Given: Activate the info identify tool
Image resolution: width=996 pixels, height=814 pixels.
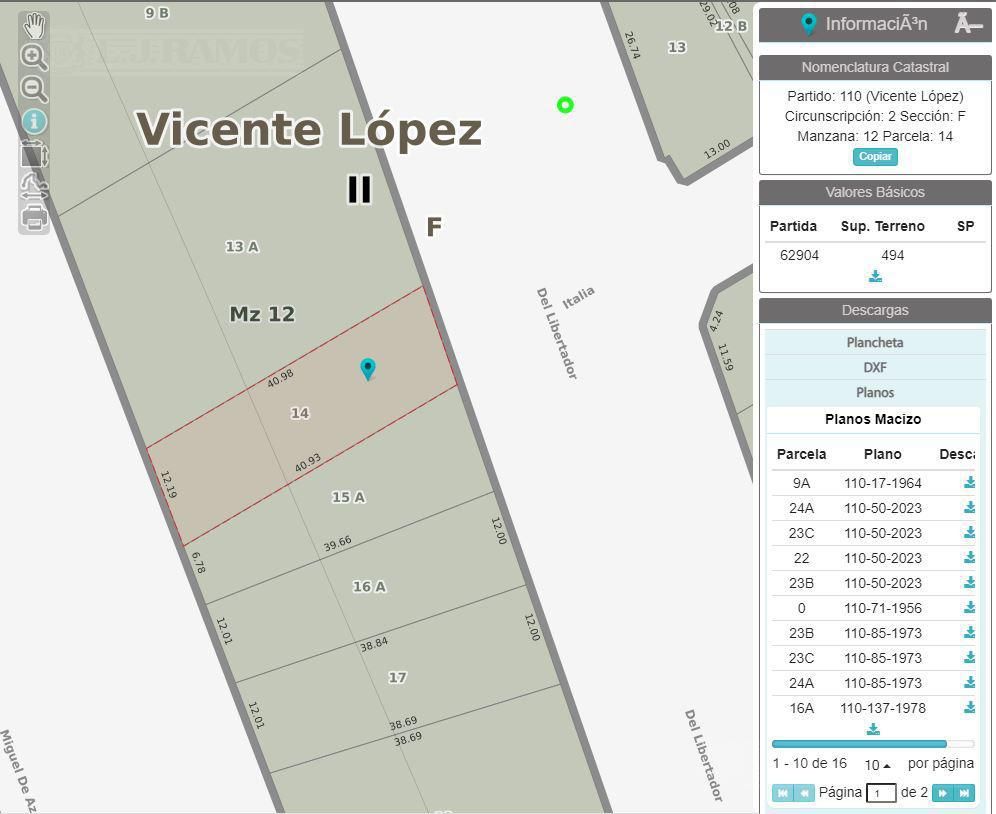Looking at the screenshot, I should pos(34,121).
